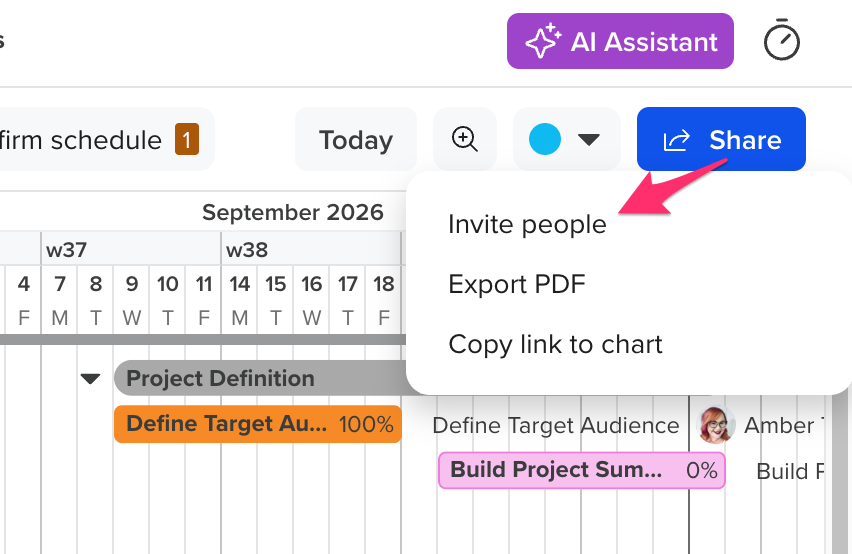Collapse the Project Definition group
The height and width of the screenshot is (554, 852).
point(90,378)
